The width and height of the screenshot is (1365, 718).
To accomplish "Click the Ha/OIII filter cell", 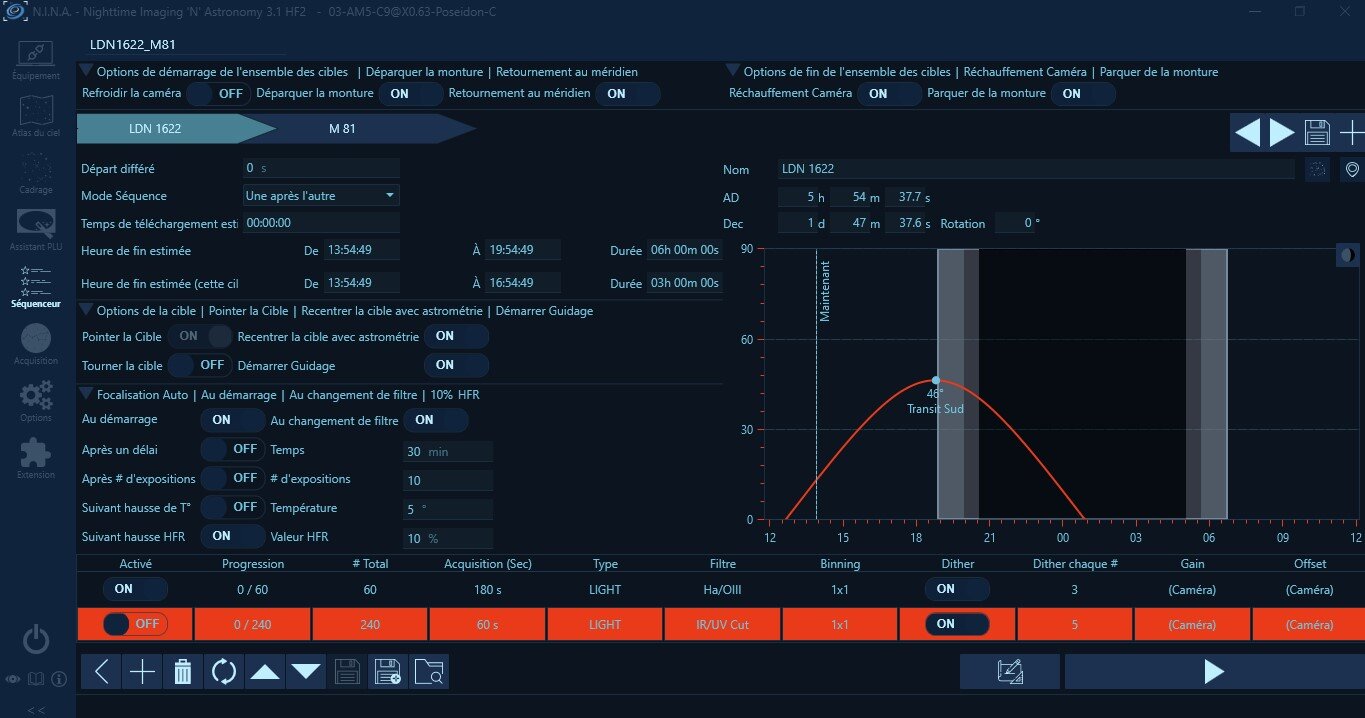I will tap(723, 590).
